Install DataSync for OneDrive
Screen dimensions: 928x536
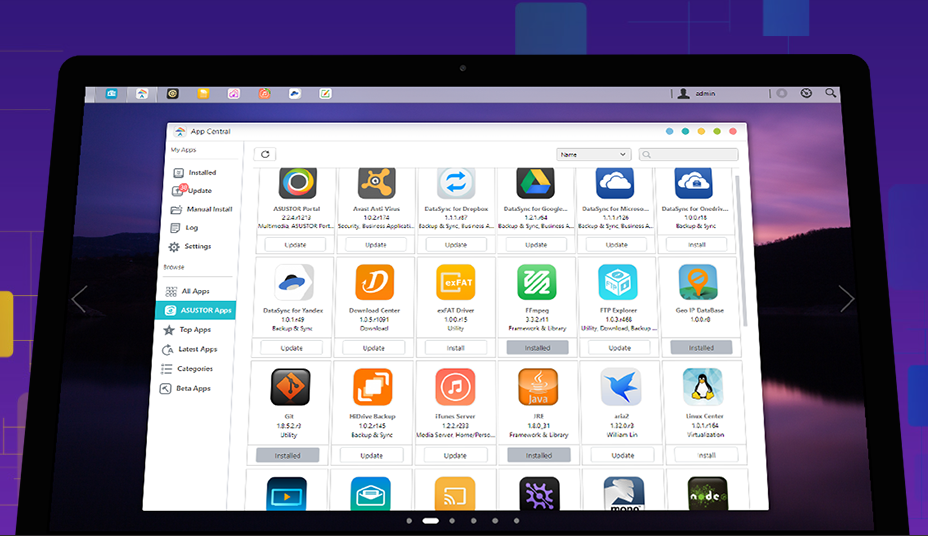click(x=697, y=244)
